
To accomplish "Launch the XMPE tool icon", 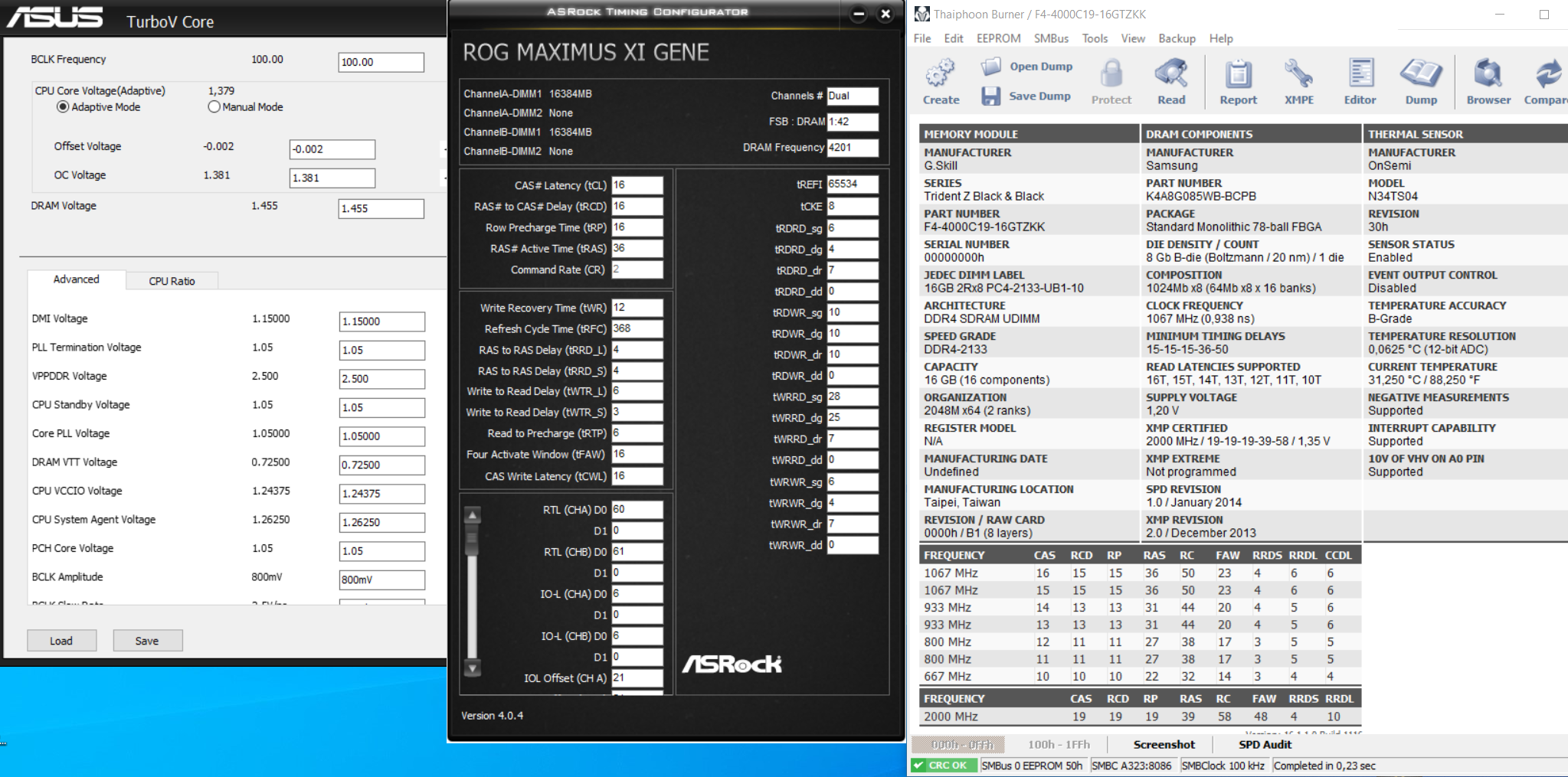I will tap(1299, 82).
